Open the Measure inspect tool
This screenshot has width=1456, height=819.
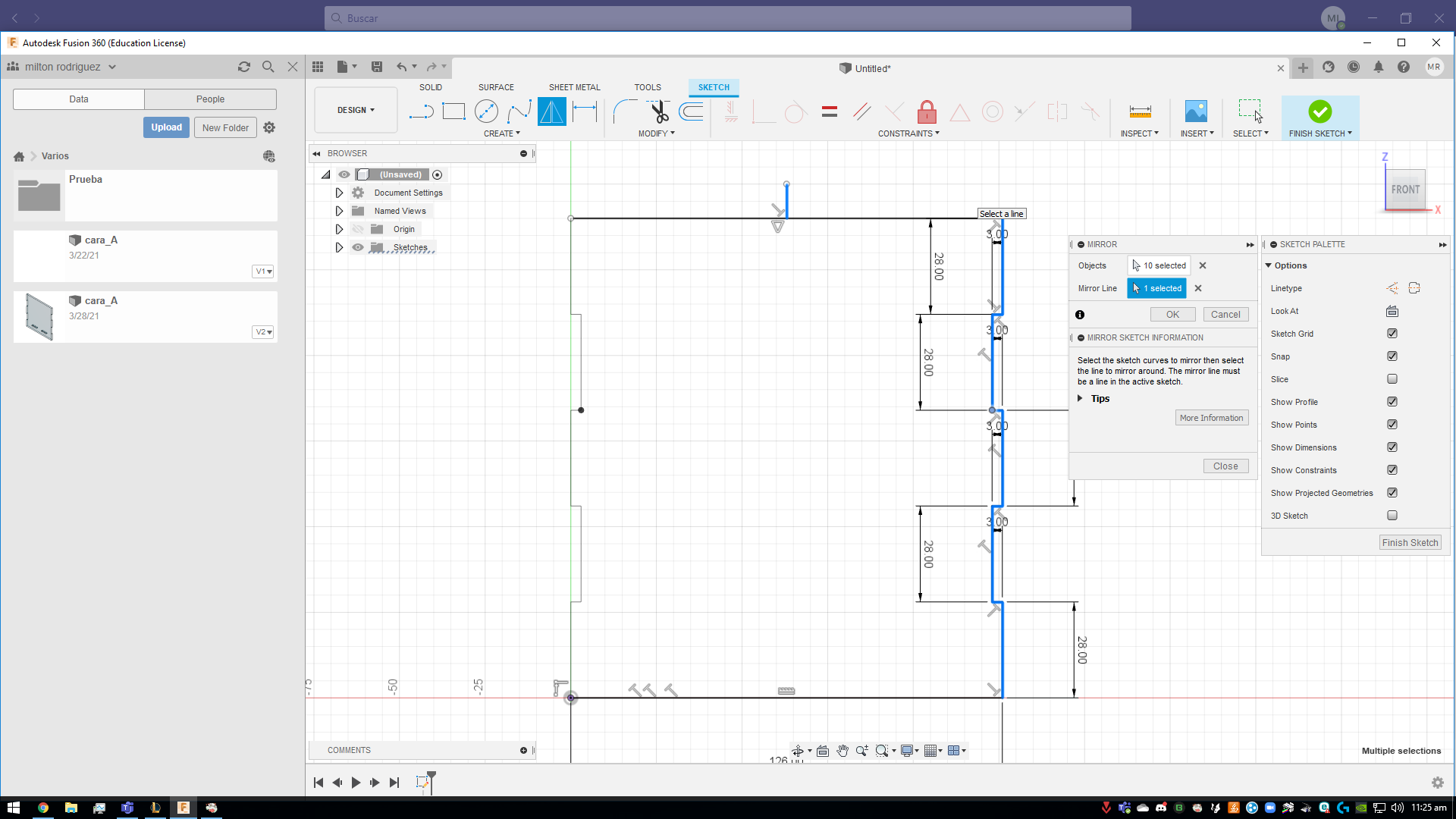1140,112
